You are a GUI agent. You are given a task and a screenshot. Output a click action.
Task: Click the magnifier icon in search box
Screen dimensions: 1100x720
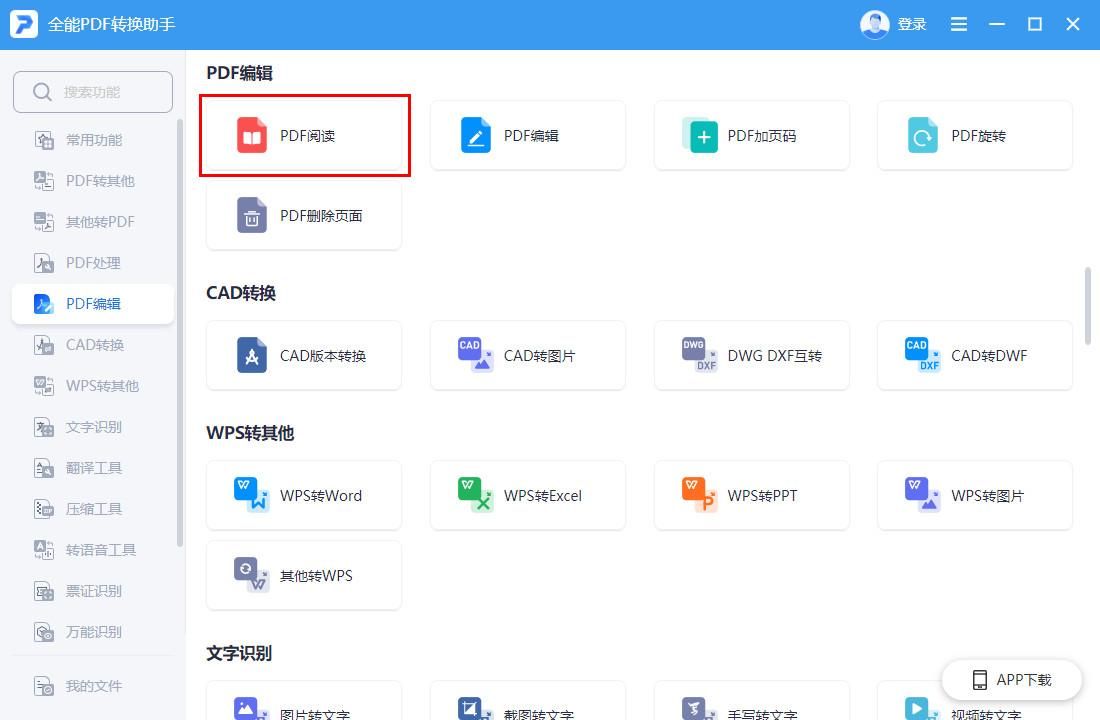pyautogui.click(x=42, y=92)
